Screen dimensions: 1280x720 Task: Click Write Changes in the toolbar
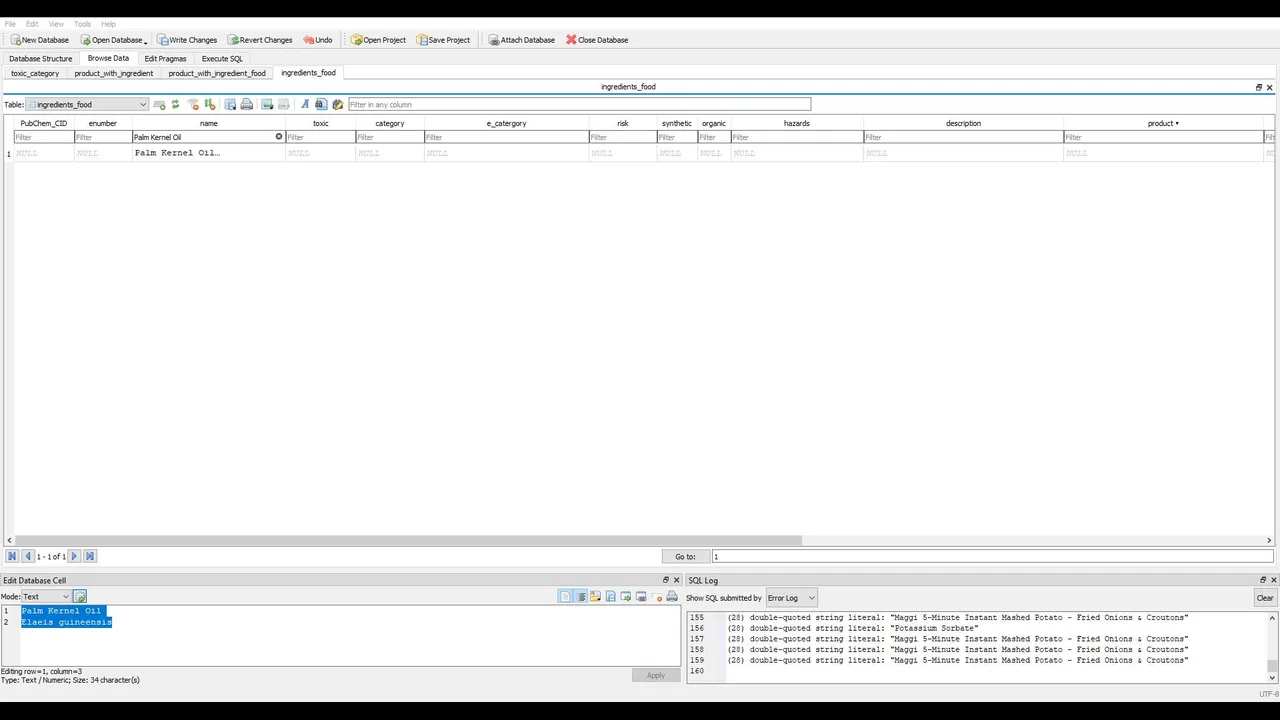[186, 40]
